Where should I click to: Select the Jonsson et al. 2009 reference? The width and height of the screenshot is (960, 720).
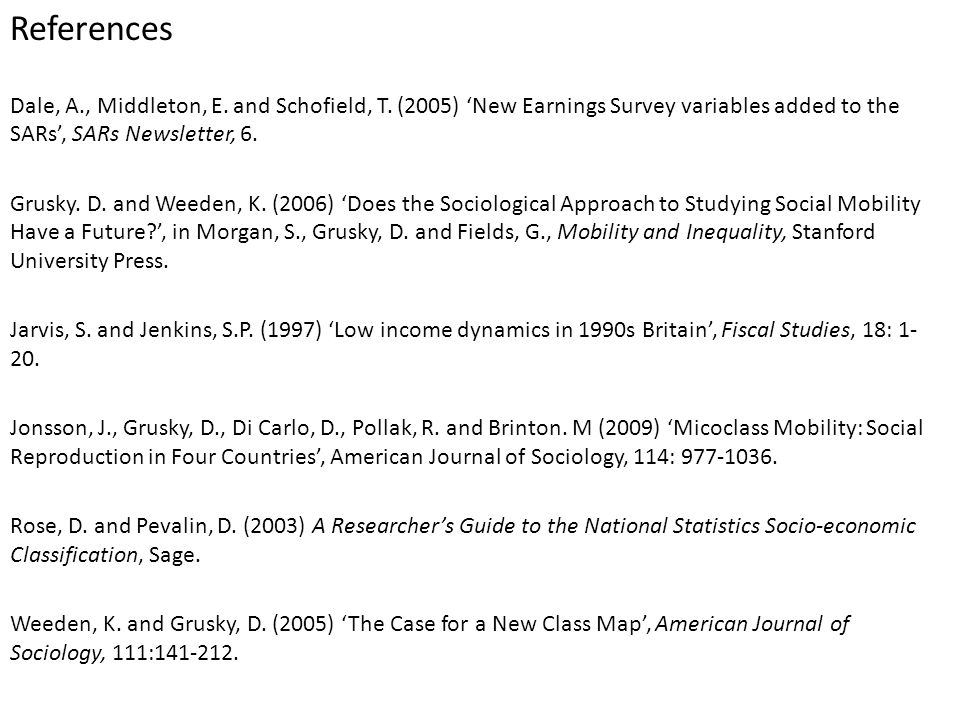[467, 442]
